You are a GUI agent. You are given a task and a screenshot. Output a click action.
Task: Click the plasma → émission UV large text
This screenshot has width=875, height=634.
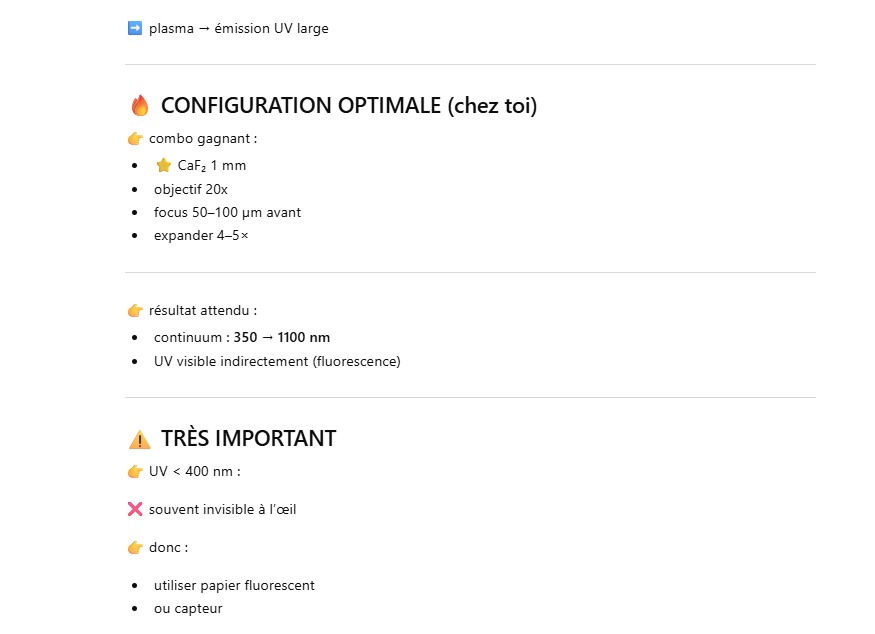pos(239,28)
